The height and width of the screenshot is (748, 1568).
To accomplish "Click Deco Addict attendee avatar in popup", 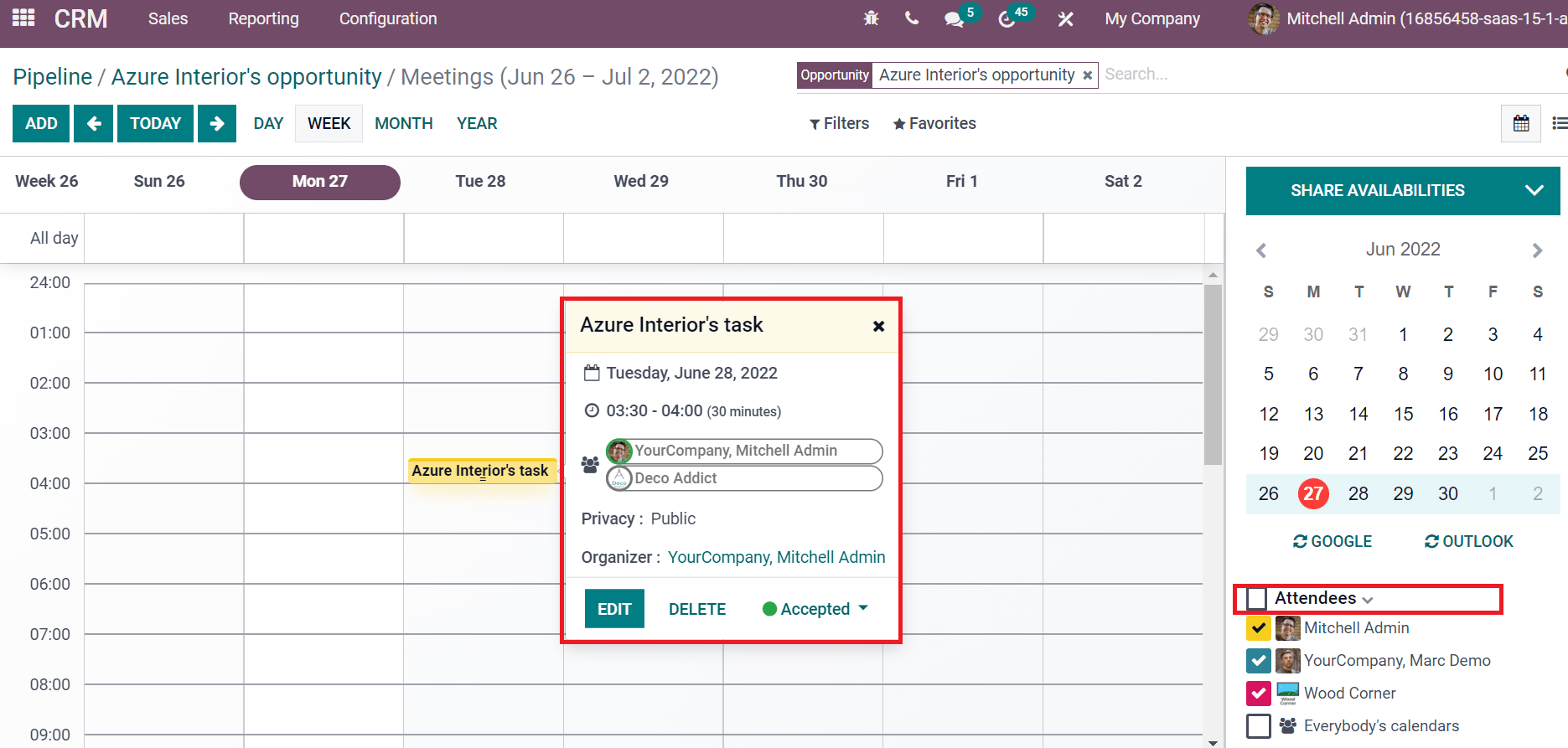I will (619, 478).
